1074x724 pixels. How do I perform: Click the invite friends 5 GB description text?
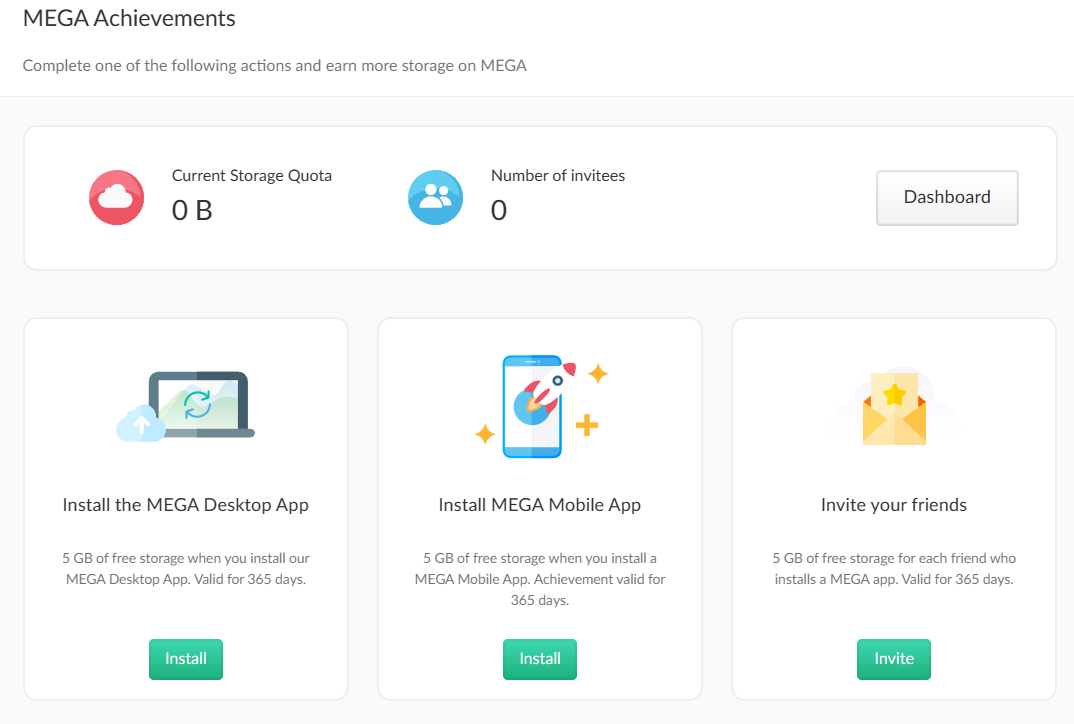[x=894, y=568]
